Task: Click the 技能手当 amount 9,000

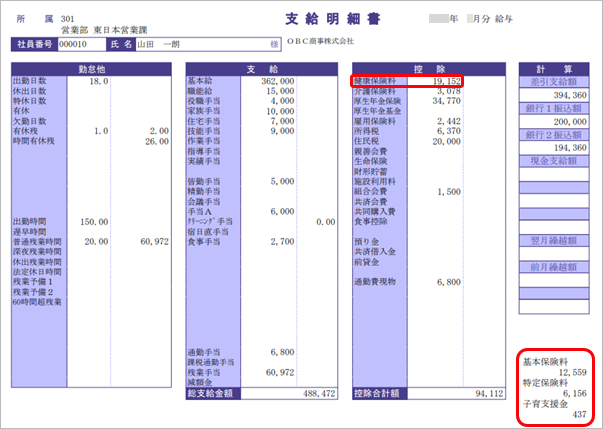Action: [x=283, y=131]
